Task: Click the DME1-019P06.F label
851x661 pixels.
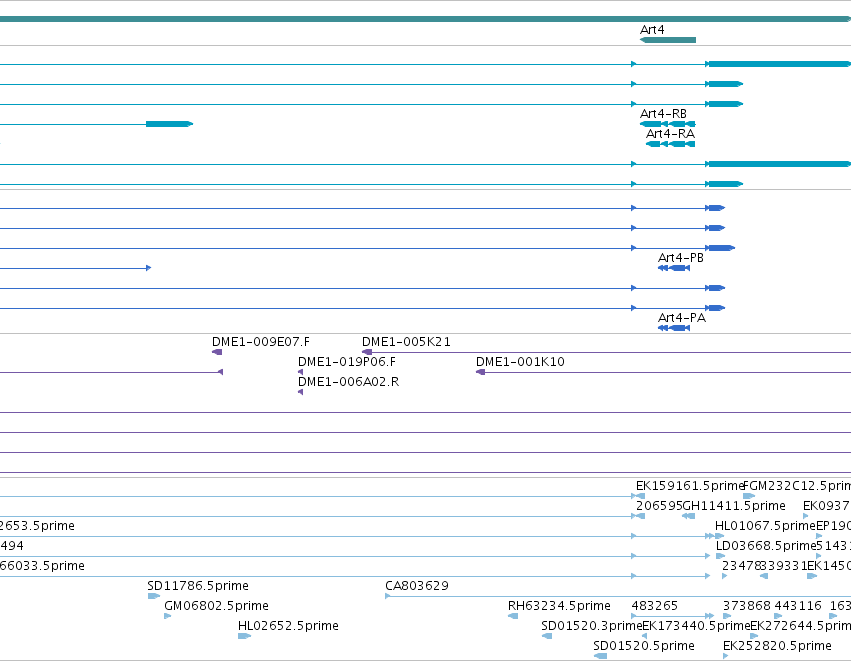Action: [x=347, y=362]
